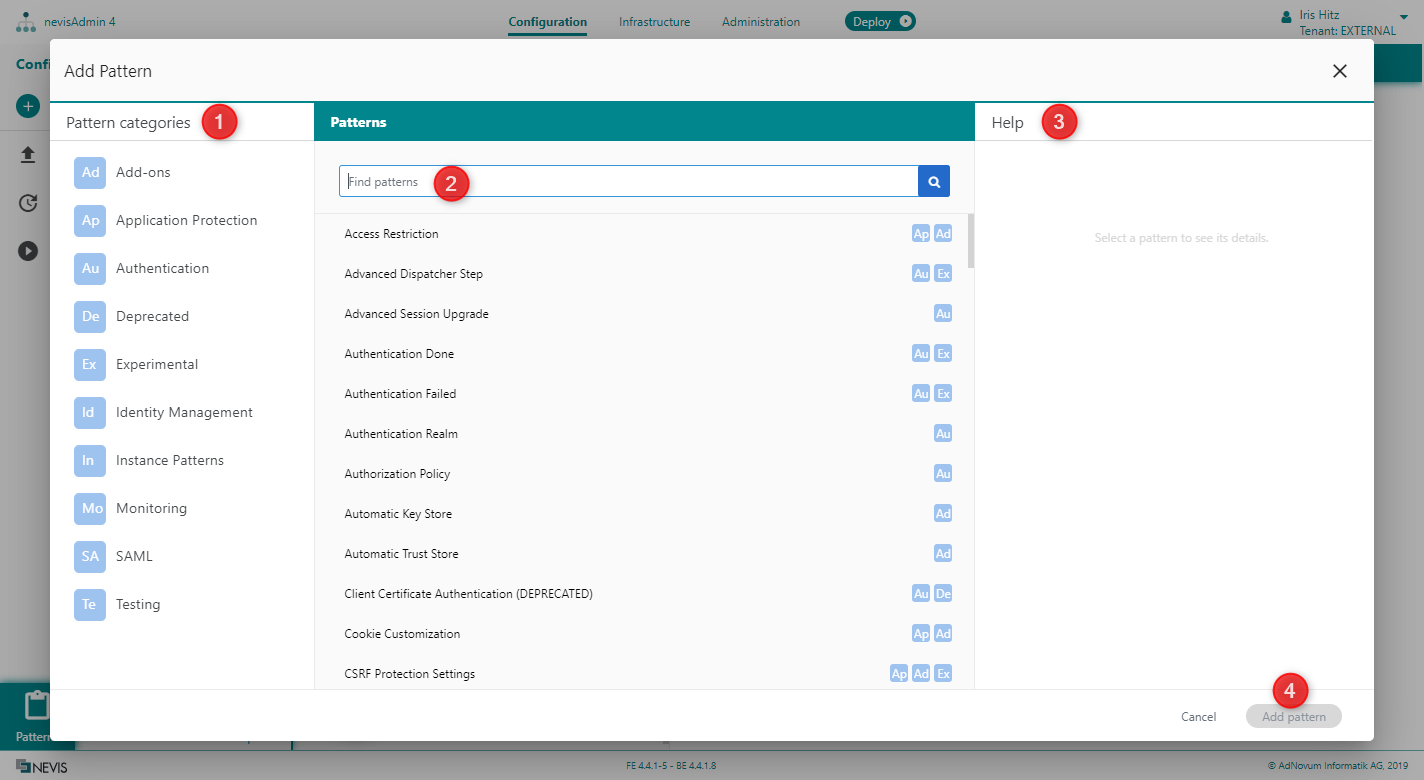Close the Add Pattern dialog
This screenshot has width=1424, height=780.
click(x=1340, y=71)
